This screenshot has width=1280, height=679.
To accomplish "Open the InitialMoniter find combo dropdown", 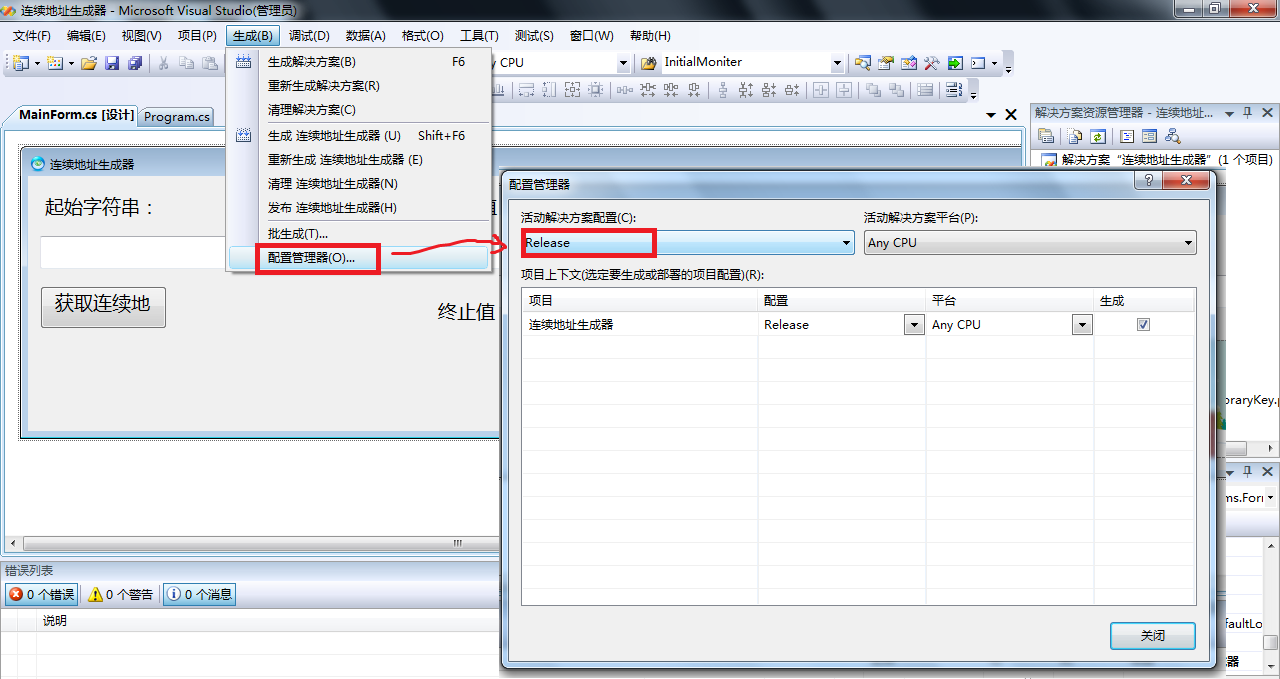I will tap(838, 63).
